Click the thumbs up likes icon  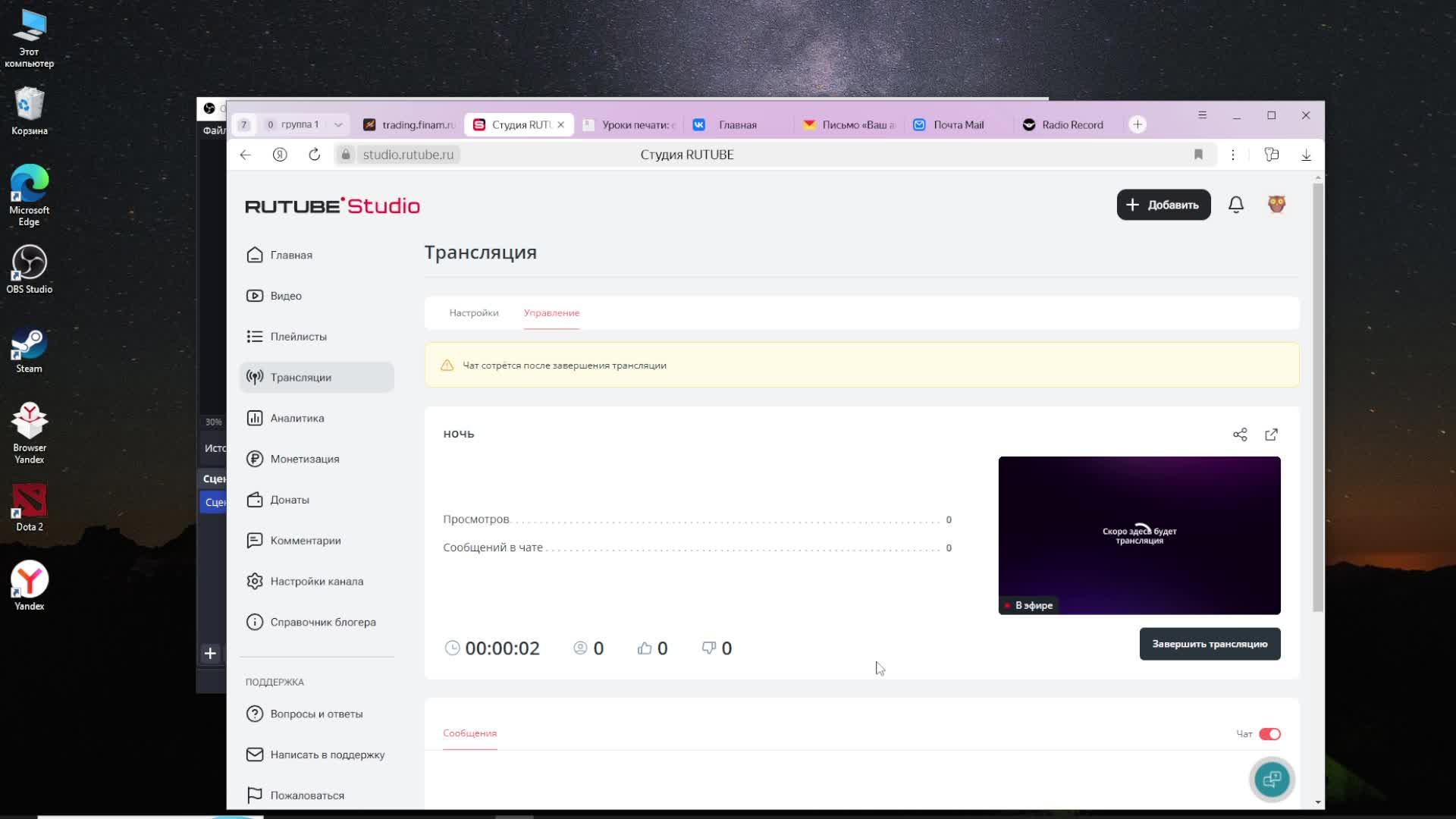645,648
